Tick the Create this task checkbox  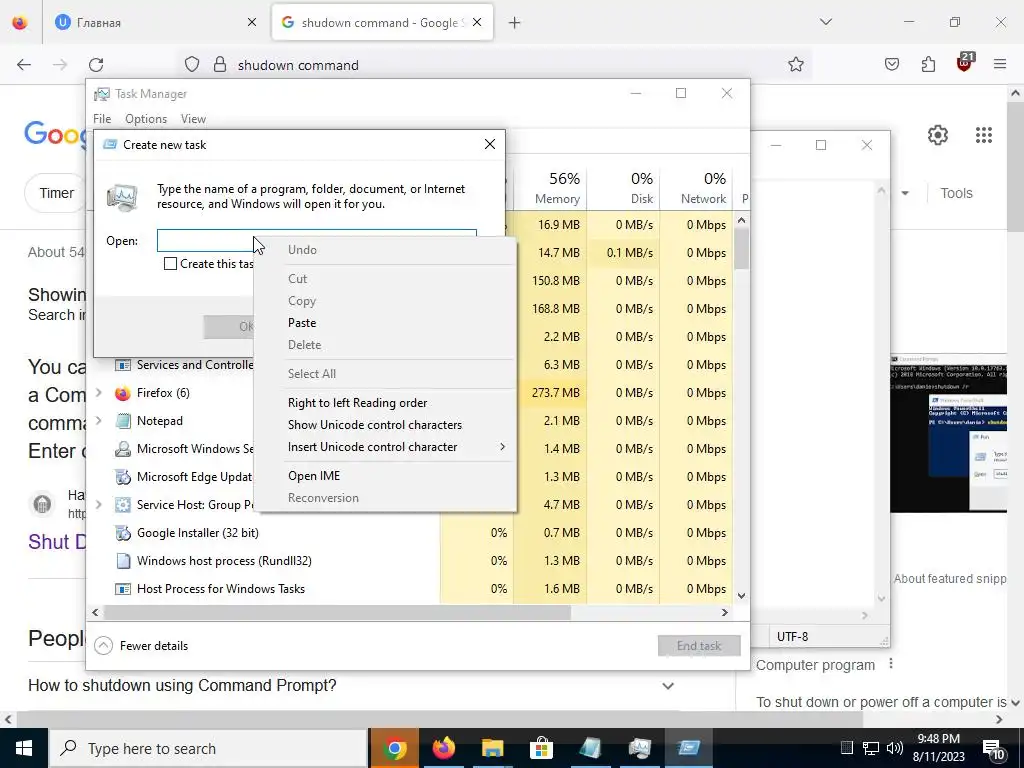tap(170, 264)
